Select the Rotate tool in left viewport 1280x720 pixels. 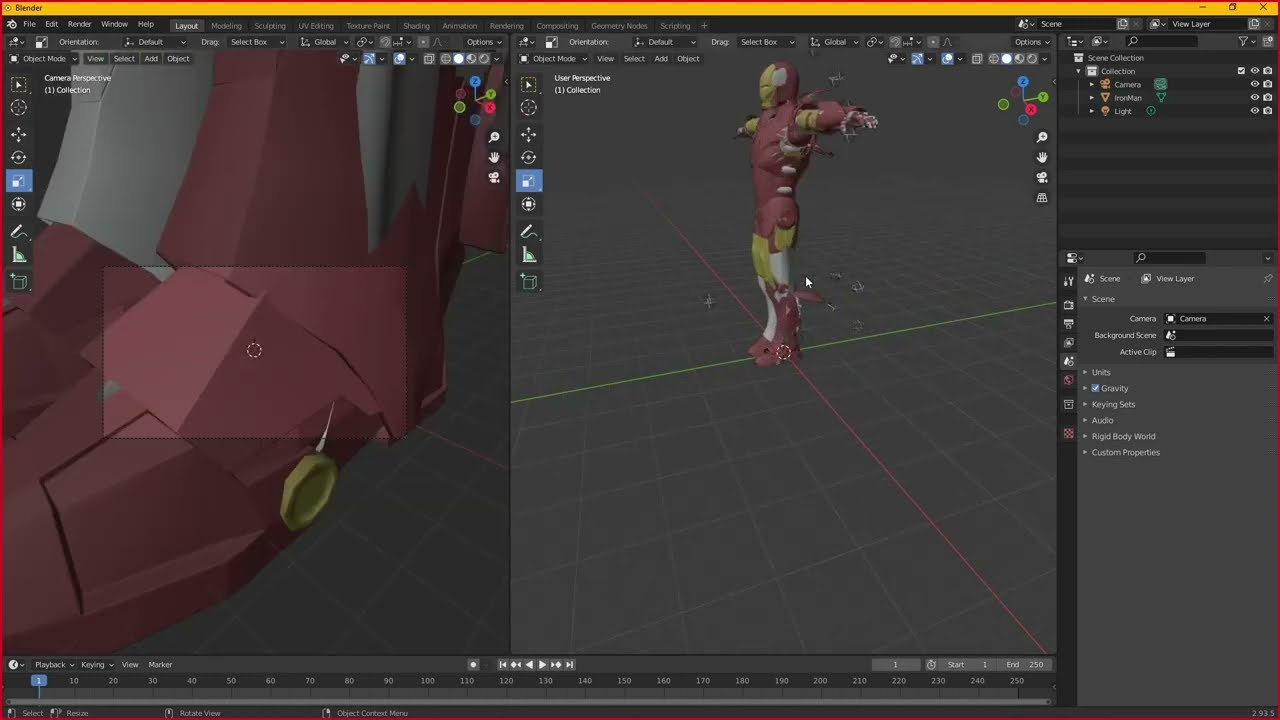[x=19, y=157]
